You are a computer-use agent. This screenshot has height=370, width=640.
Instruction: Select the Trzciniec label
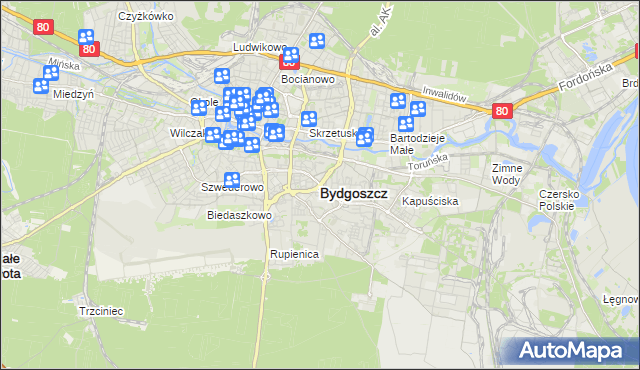click(101, 311)
